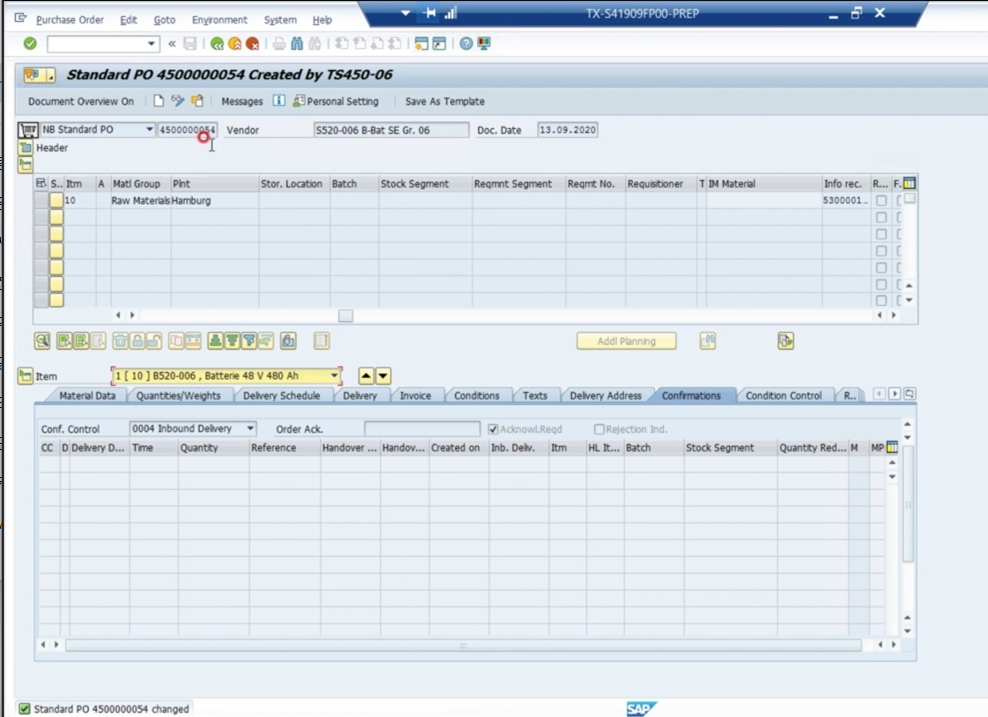The width and height of the screenshot is (988, 717).
Task: Click the Messages button
Action: [242, 101]
